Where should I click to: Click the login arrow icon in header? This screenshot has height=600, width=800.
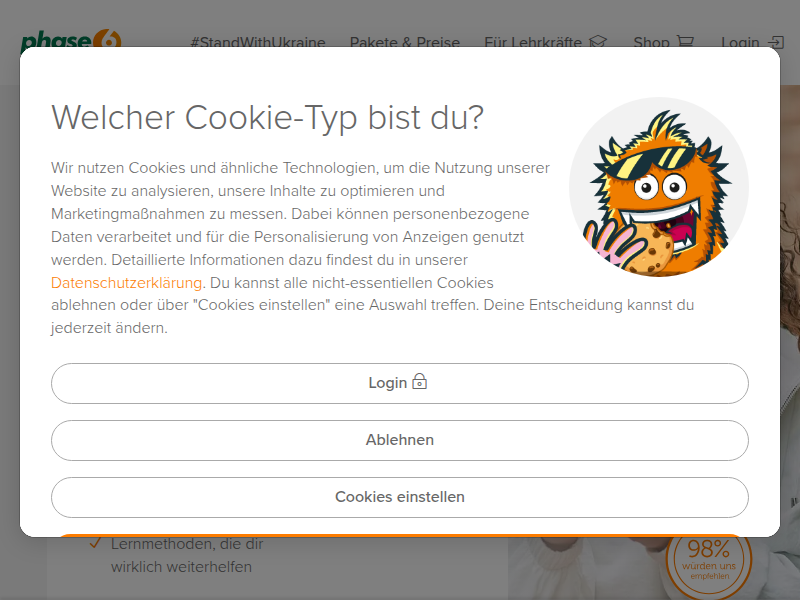click(x=776, y=41)
